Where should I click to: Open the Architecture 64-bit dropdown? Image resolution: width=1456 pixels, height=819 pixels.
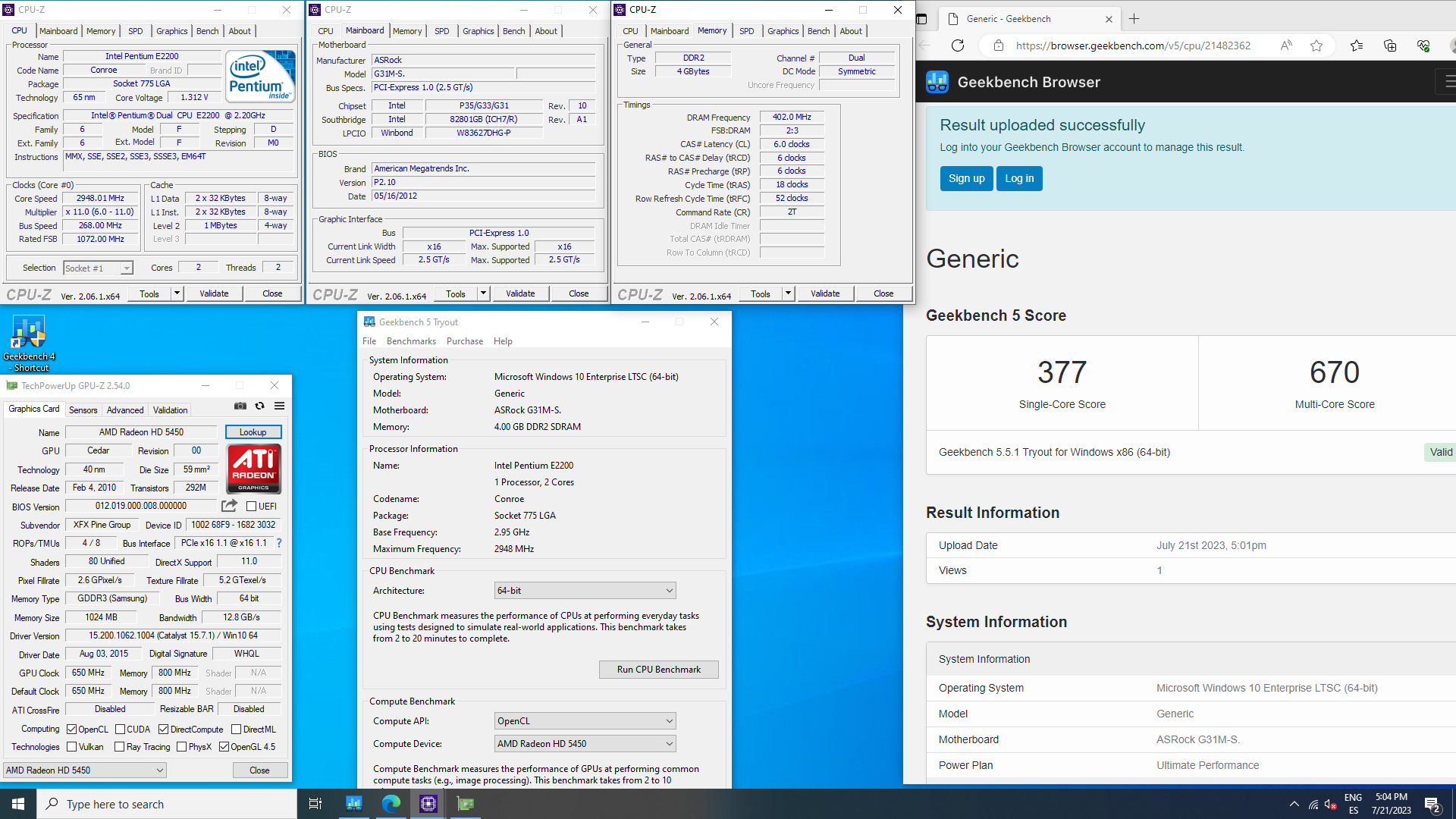coord(585,591)
